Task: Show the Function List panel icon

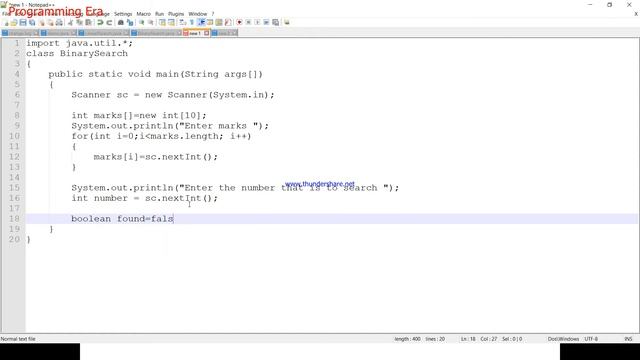Action: pyautogui.click(x=228, y=22)
